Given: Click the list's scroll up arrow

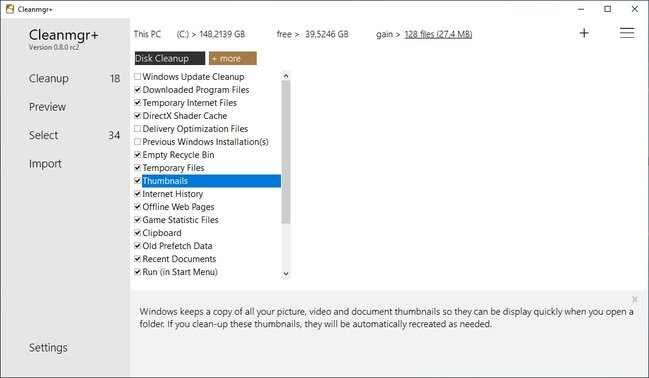Looking at the screenshot, I should (x=286, y=76).
